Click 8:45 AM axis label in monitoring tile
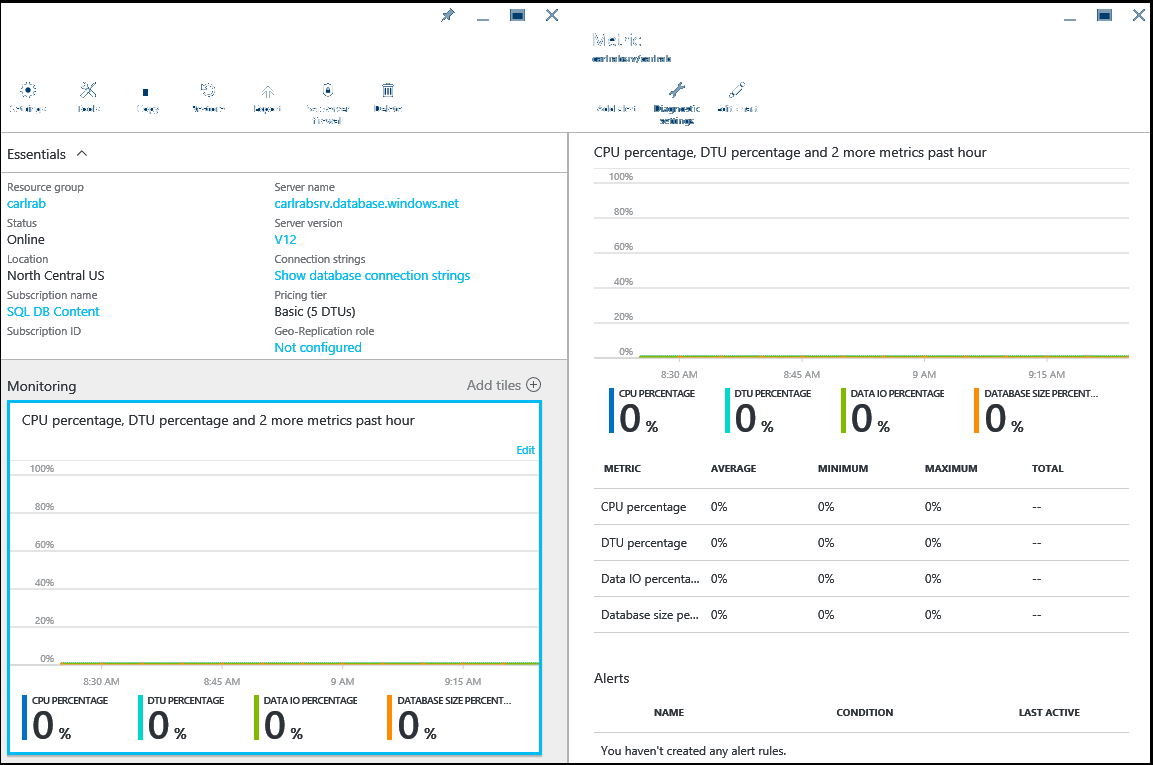Viewport: 1153px width, 765px height. [222, 682]
